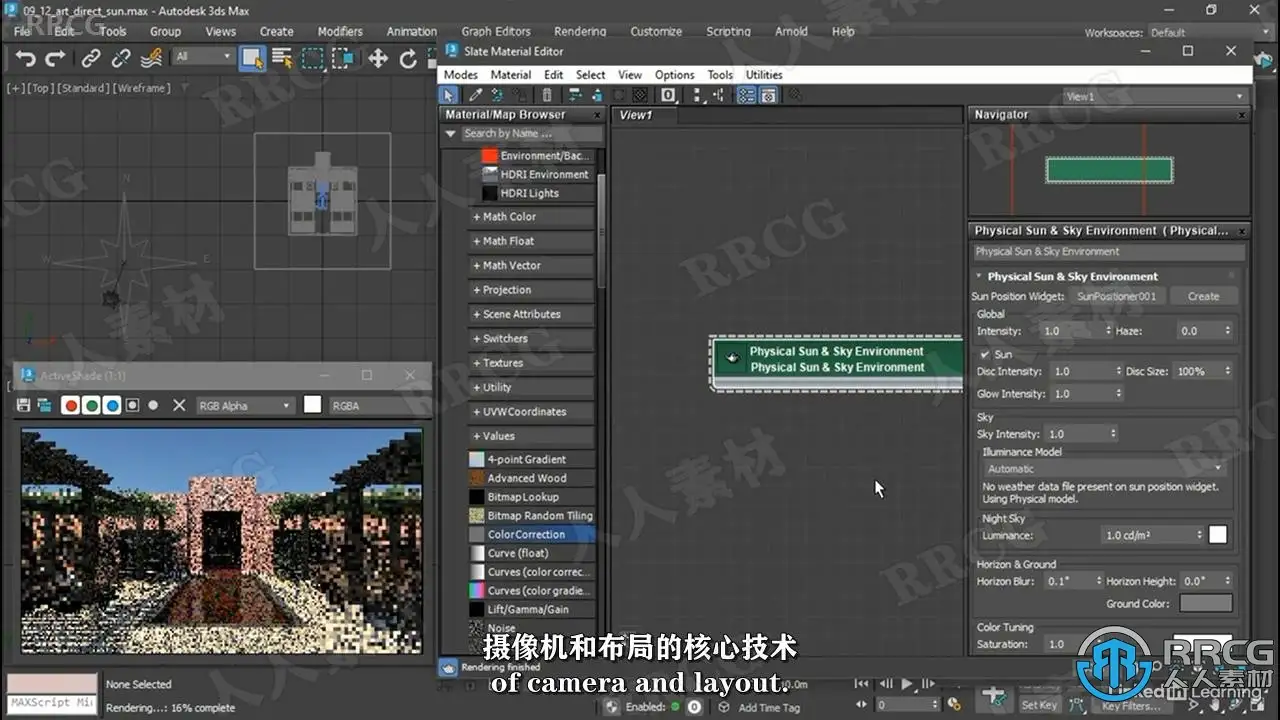Open the selection filter All dropdown
Screen dimensions: 1280x720
click(x=203, y=57)
